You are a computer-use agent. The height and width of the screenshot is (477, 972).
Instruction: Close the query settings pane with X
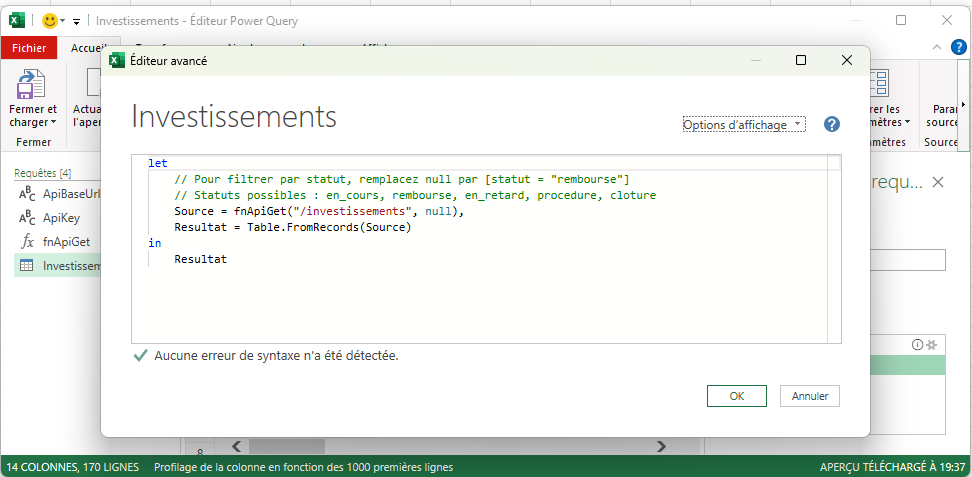pos(938,182)
